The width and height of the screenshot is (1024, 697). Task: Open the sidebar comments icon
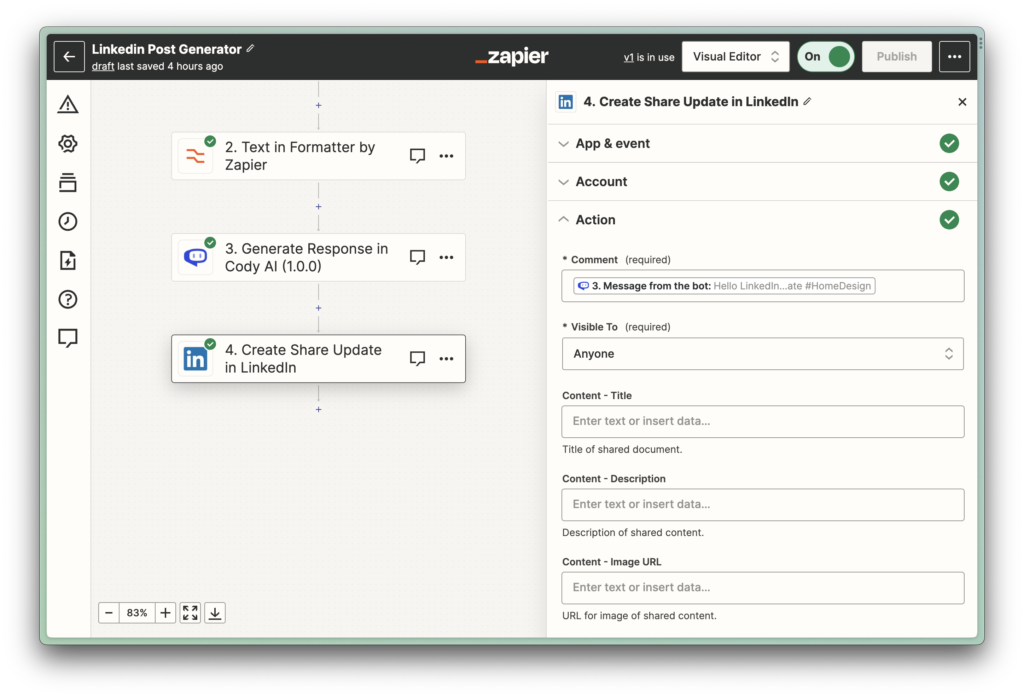point(68,338)
